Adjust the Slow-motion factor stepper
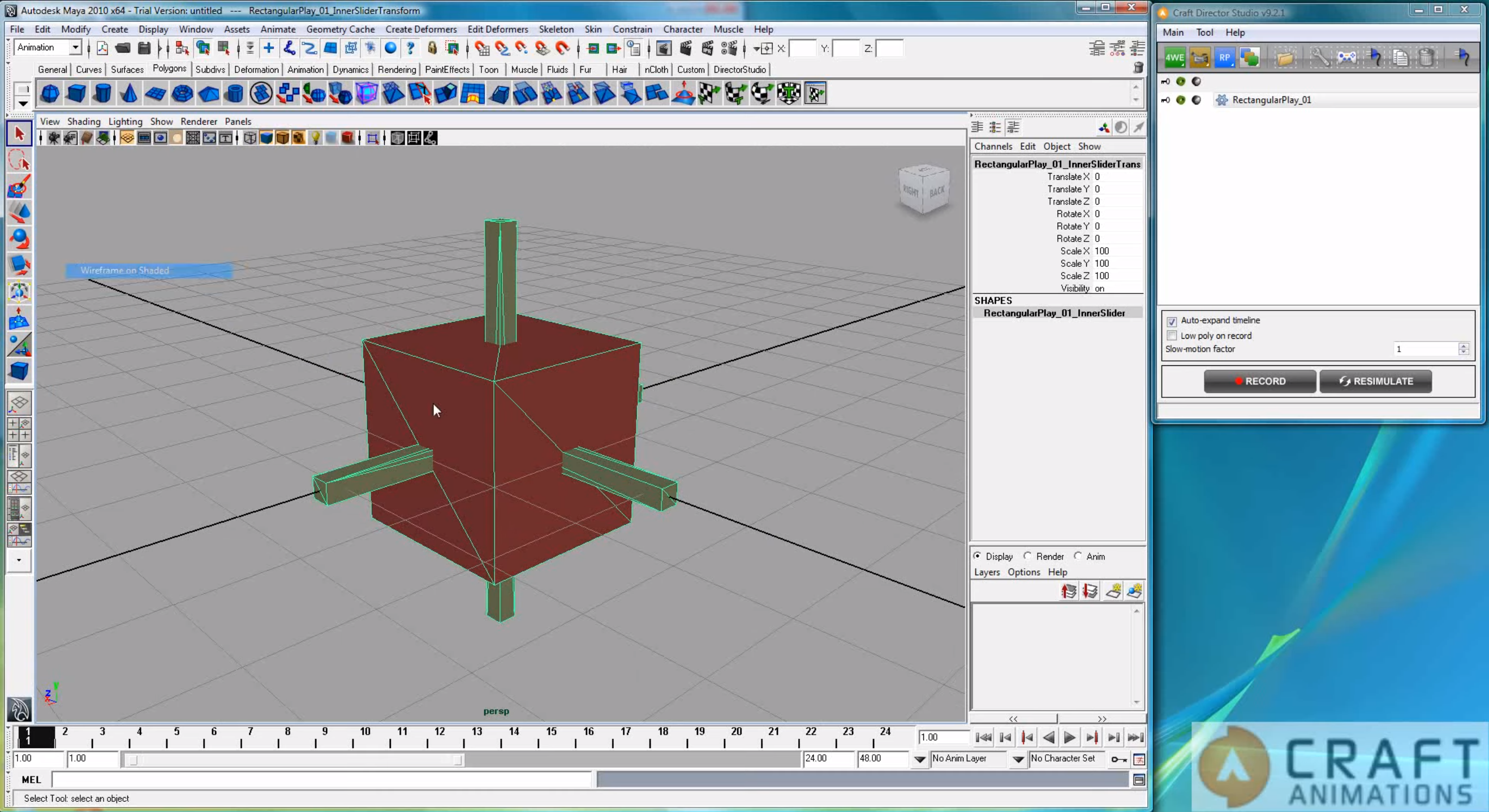1489x812 pixels. (x=1463, y=348)
